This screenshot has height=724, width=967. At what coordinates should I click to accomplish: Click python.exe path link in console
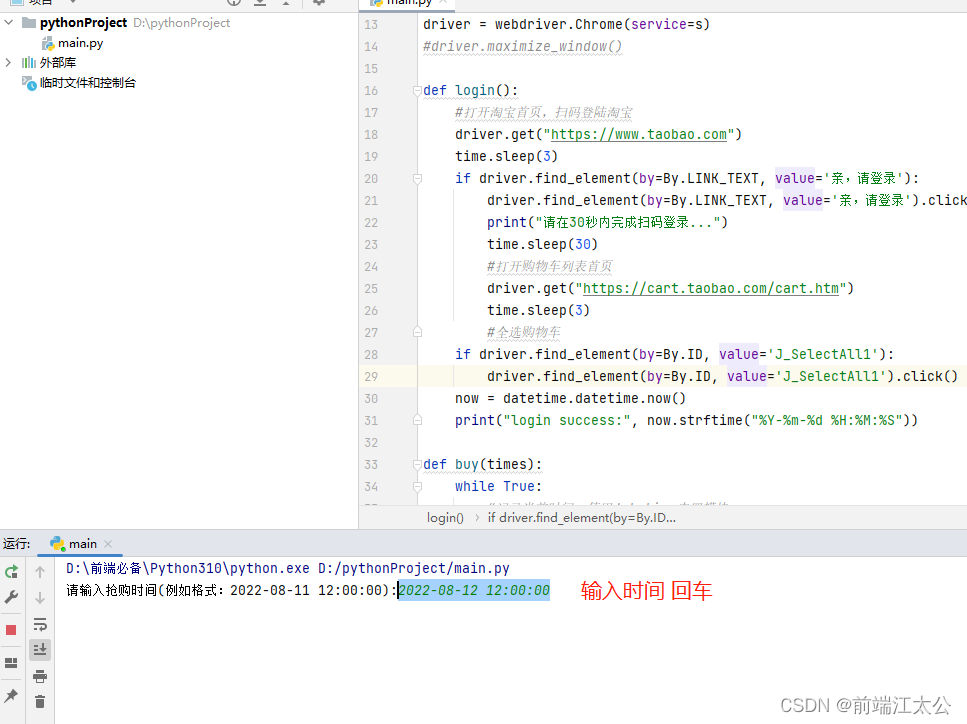point(188,569)
